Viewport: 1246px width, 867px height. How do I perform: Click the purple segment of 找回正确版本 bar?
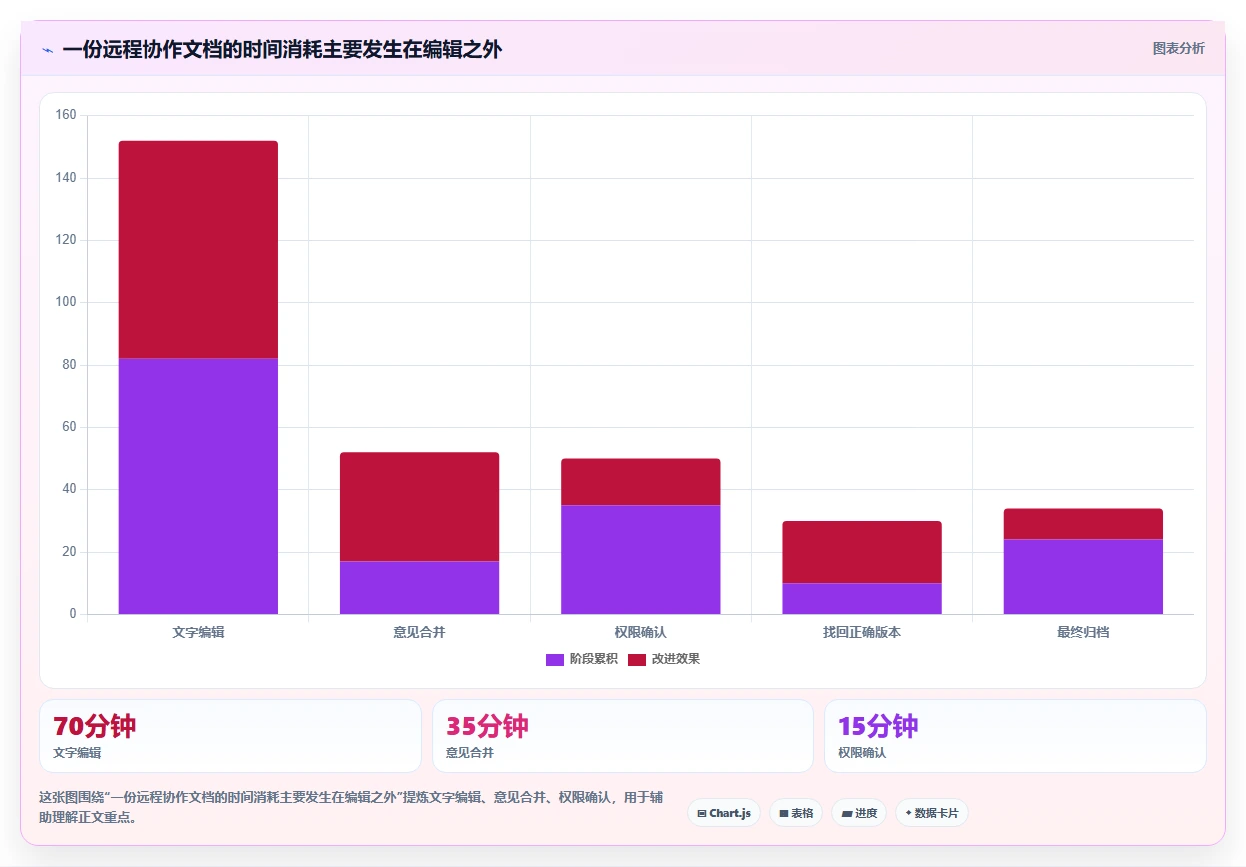click(862, 598)
